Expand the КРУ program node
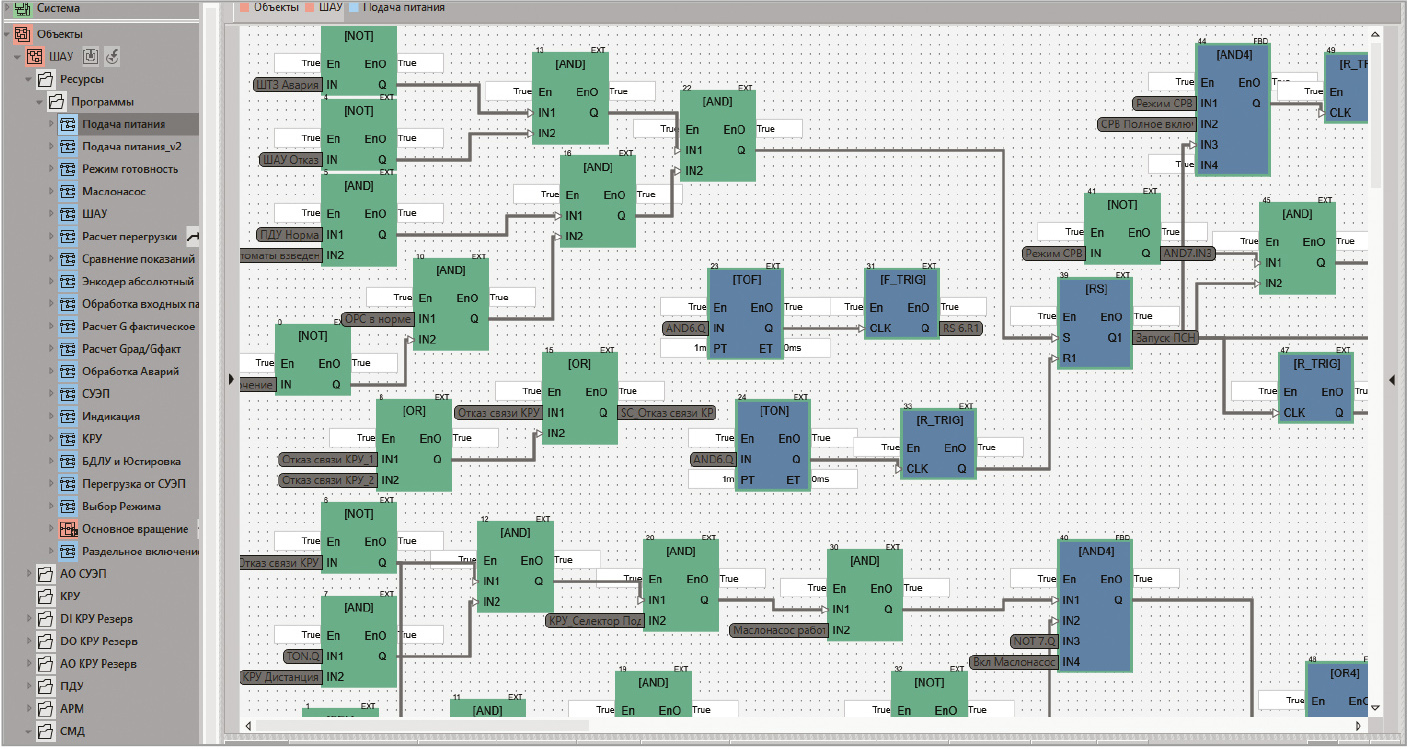 click(x=52, y=439)
